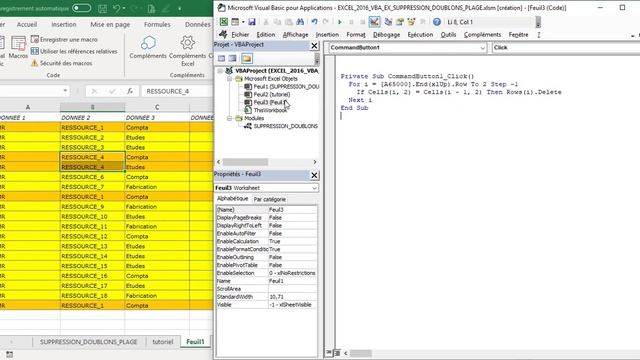Screen dimensions: 640x360
Task: Collapse the Microsoft Excel Objets folder
Action: [x=229, y=78]
